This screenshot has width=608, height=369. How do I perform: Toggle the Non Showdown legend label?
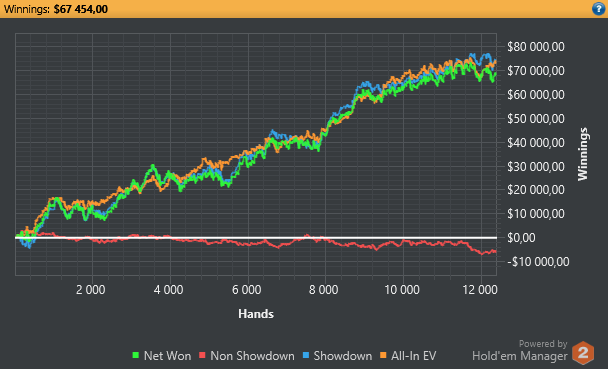click(x=252, y=355)
